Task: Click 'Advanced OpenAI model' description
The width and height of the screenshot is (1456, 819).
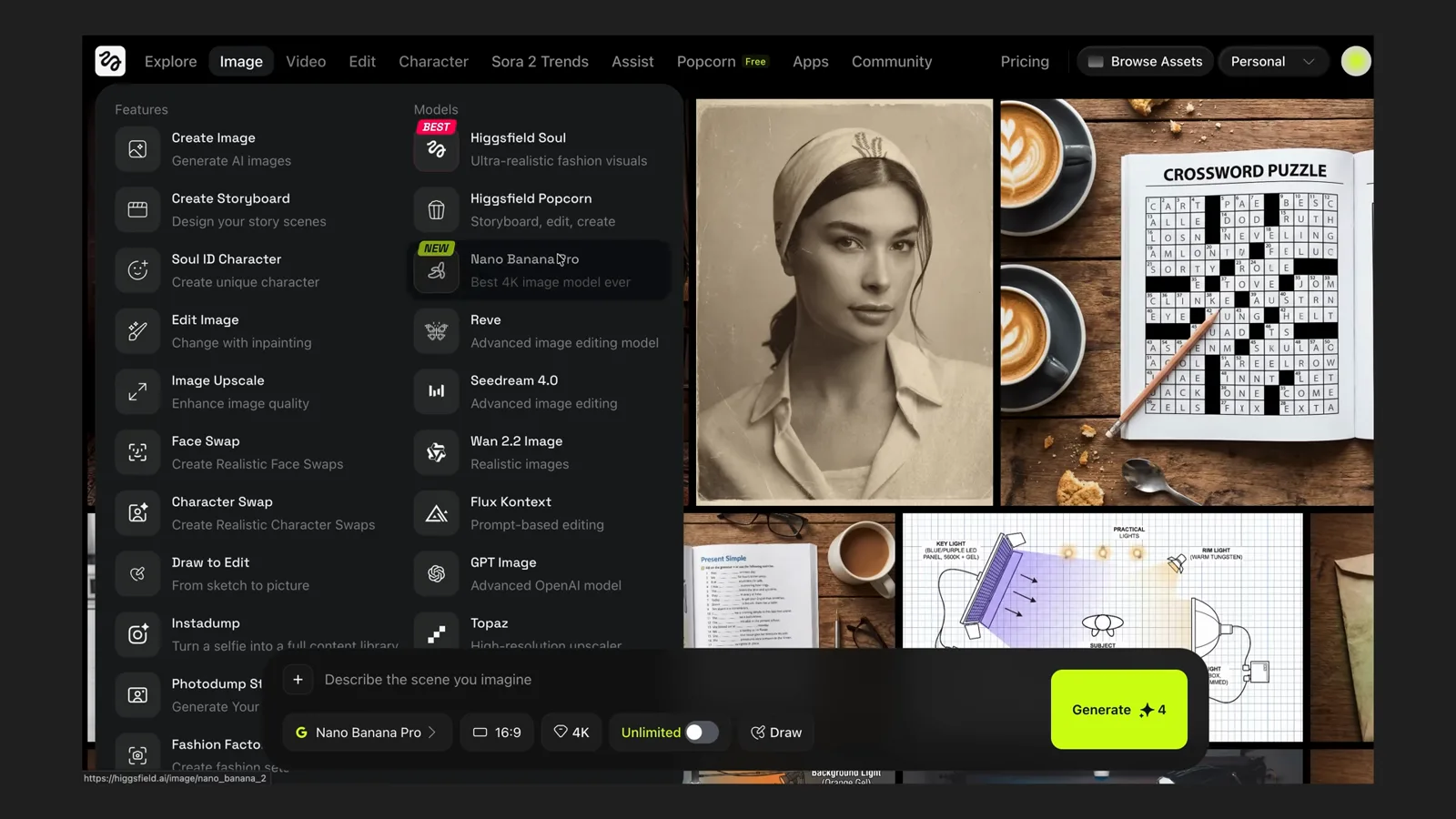Action: point(546,586)
